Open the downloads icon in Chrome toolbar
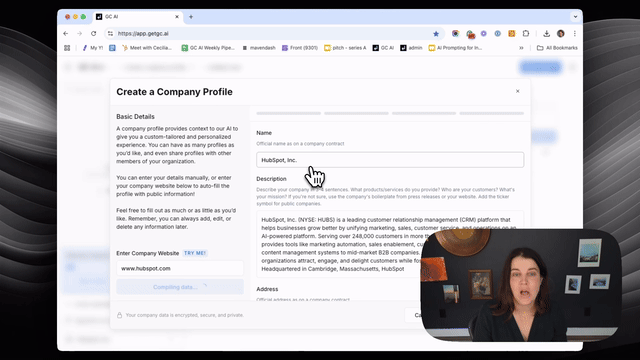The width and height of the screenshot is (640, 360). click(x=547, y=33)
